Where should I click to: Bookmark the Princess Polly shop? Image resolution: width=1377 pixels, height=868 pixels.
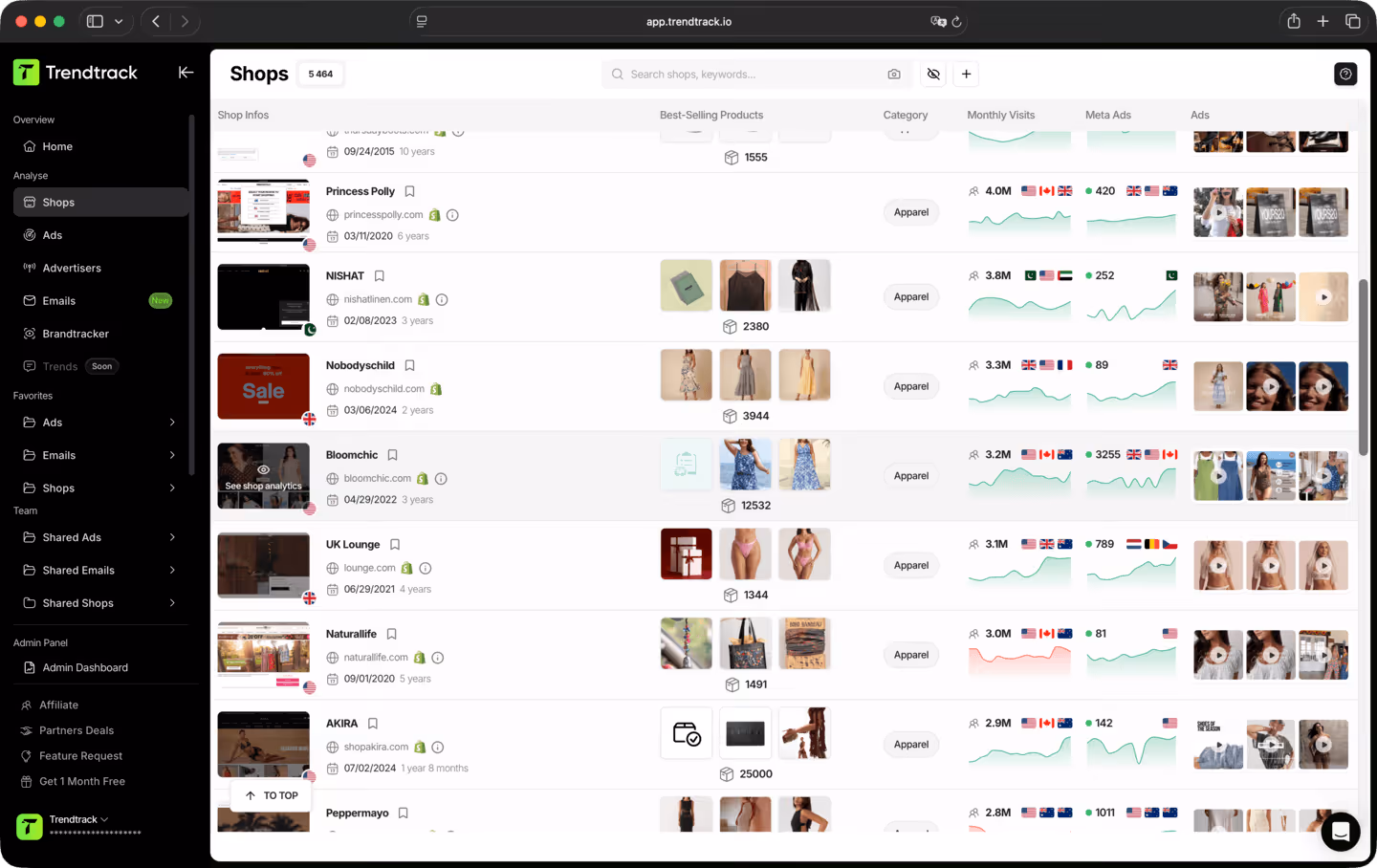(409, 191)
